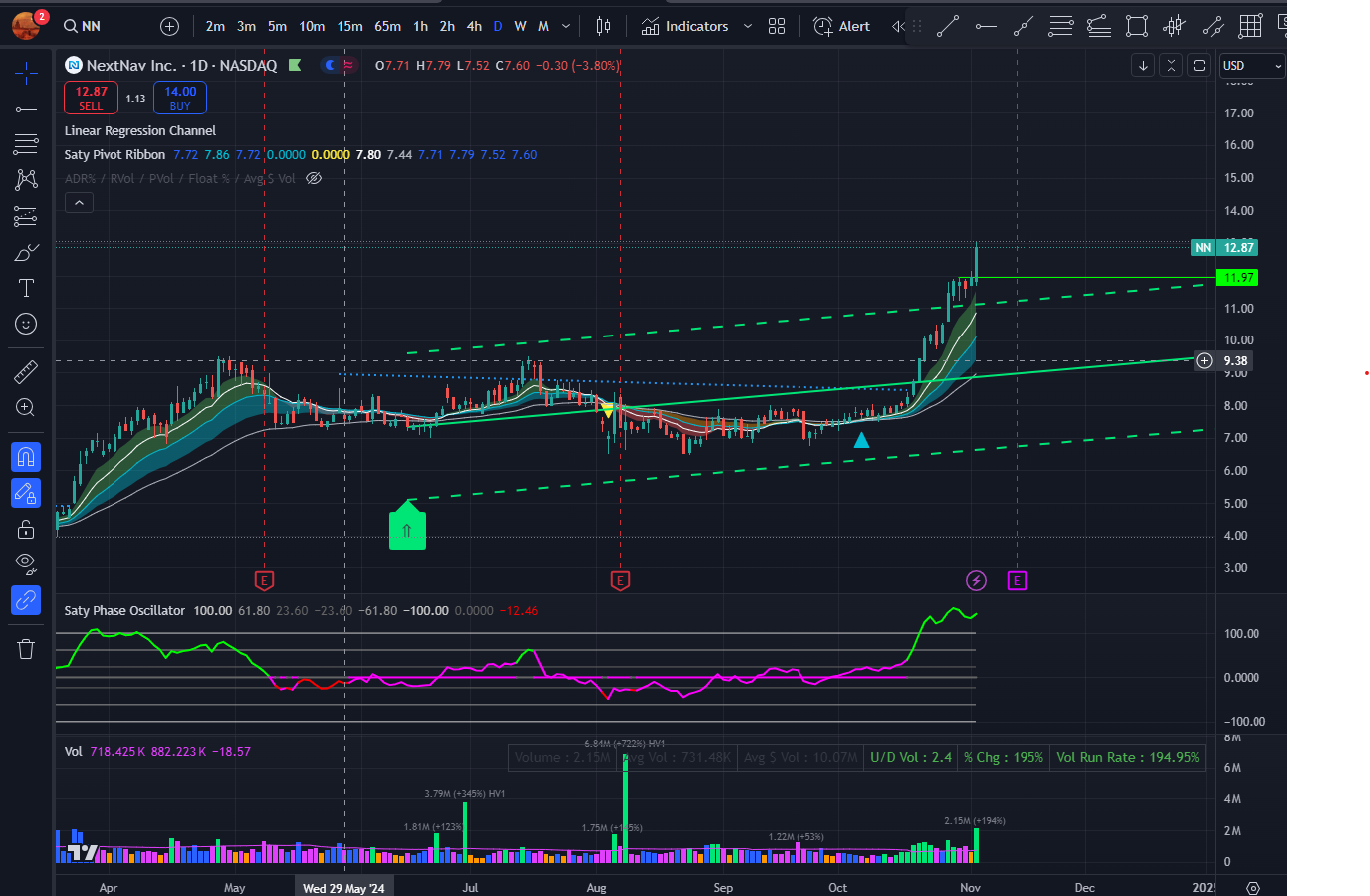Select the brush drawing tool

pos(26,252)
